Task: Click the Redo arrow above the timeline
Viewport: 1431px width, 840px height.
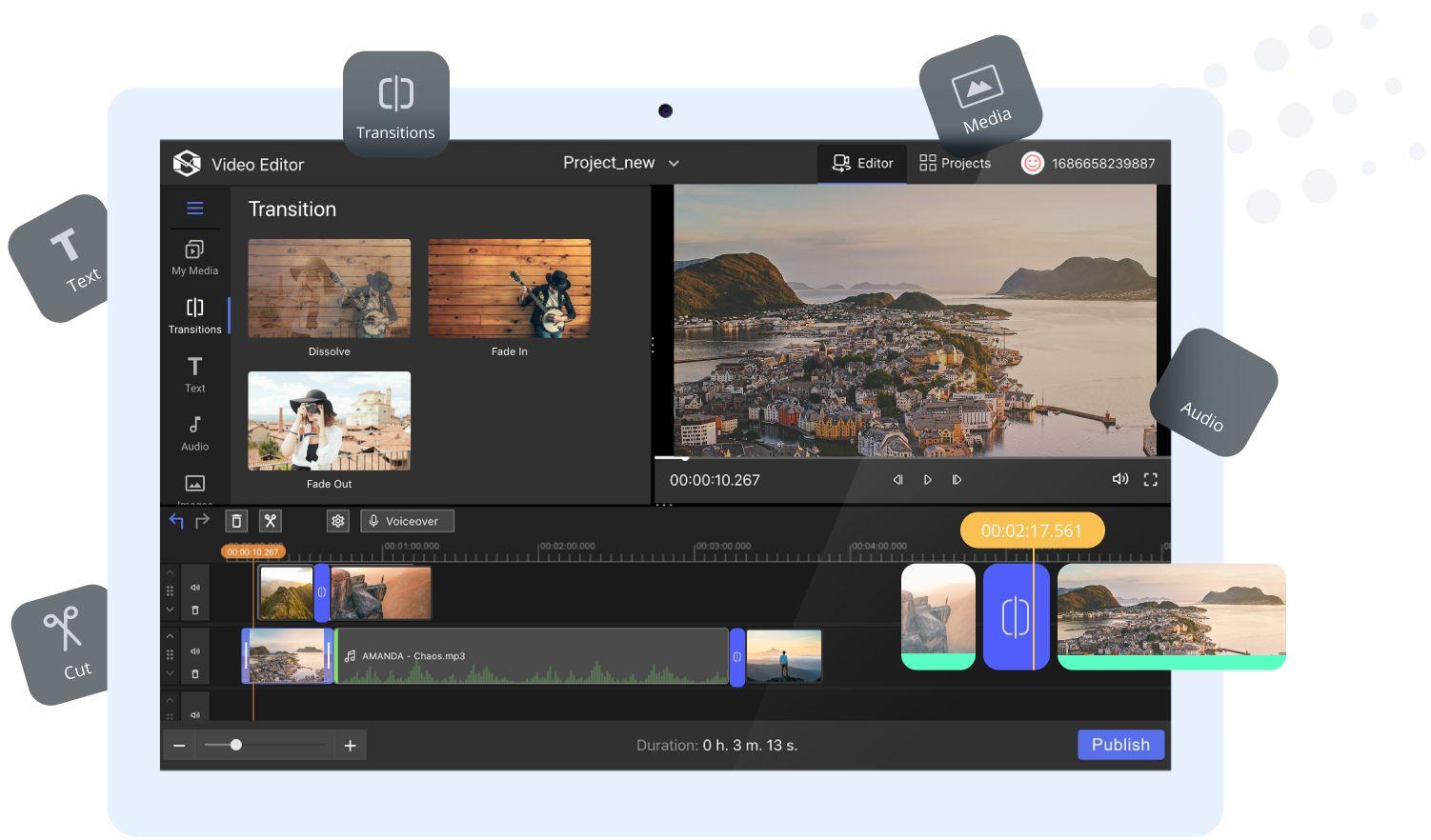Action: point(202,521)
